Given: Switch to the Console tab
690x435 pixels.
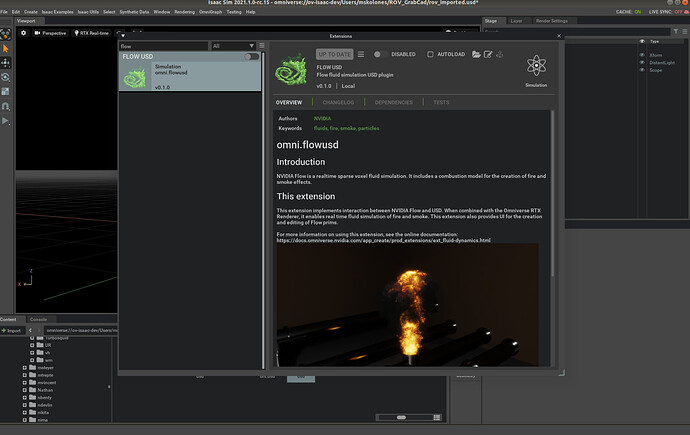Looking at the screenshot, I should pos(38,319).
